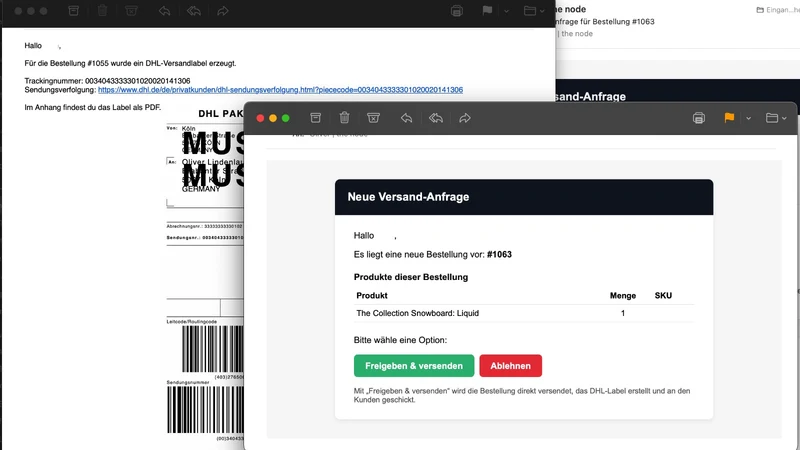Click Freigeben & versenden button
This screenshot has width=800, height=450.
tap(414, 366)
